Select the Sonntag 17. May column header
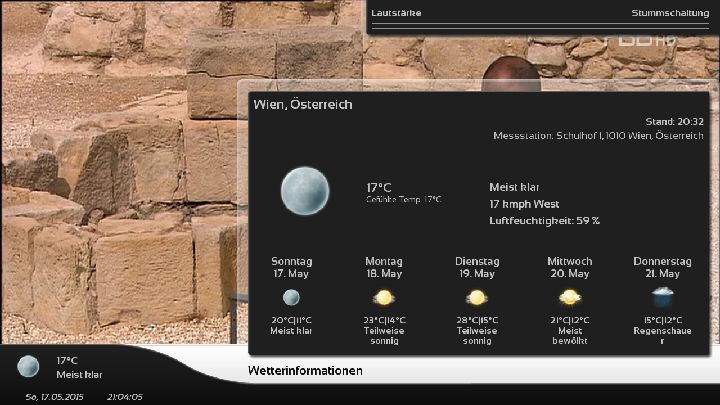This screenshot has width=720, height=405. [291, 267]
